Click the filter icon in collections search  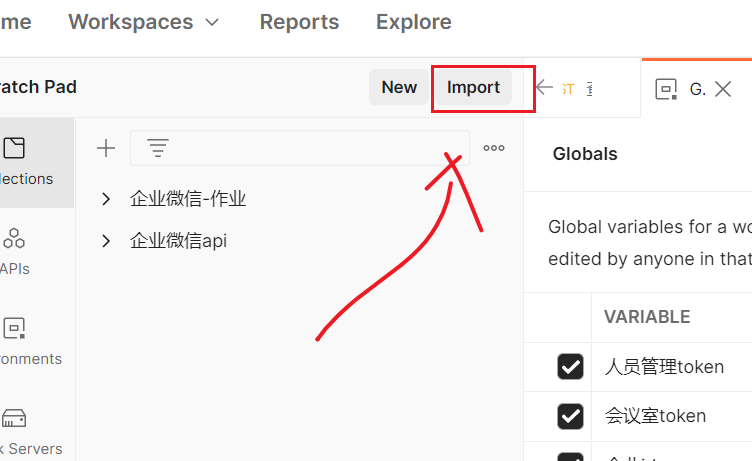click(158, 148)
